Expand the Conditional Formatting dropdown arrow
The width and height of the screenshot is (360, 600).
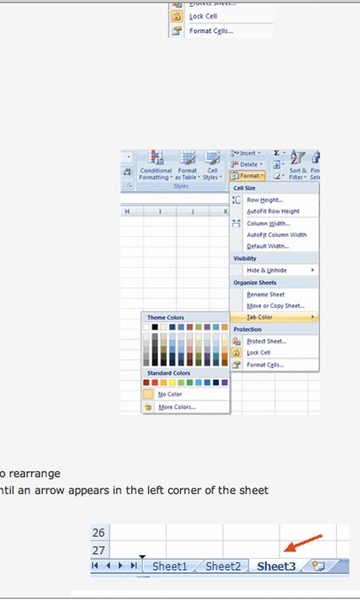pyautogui.click(x=171, y=178)
